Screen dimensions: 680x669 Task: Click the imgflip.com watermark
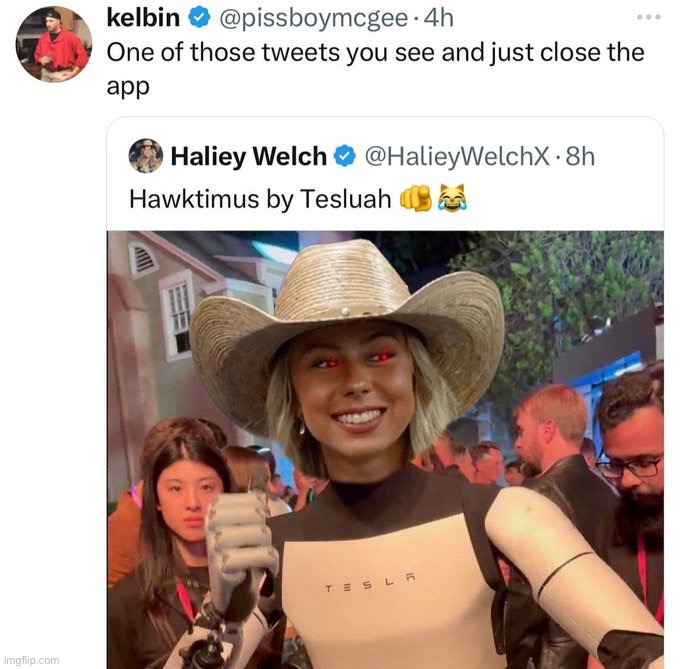[x=31, y=660]
